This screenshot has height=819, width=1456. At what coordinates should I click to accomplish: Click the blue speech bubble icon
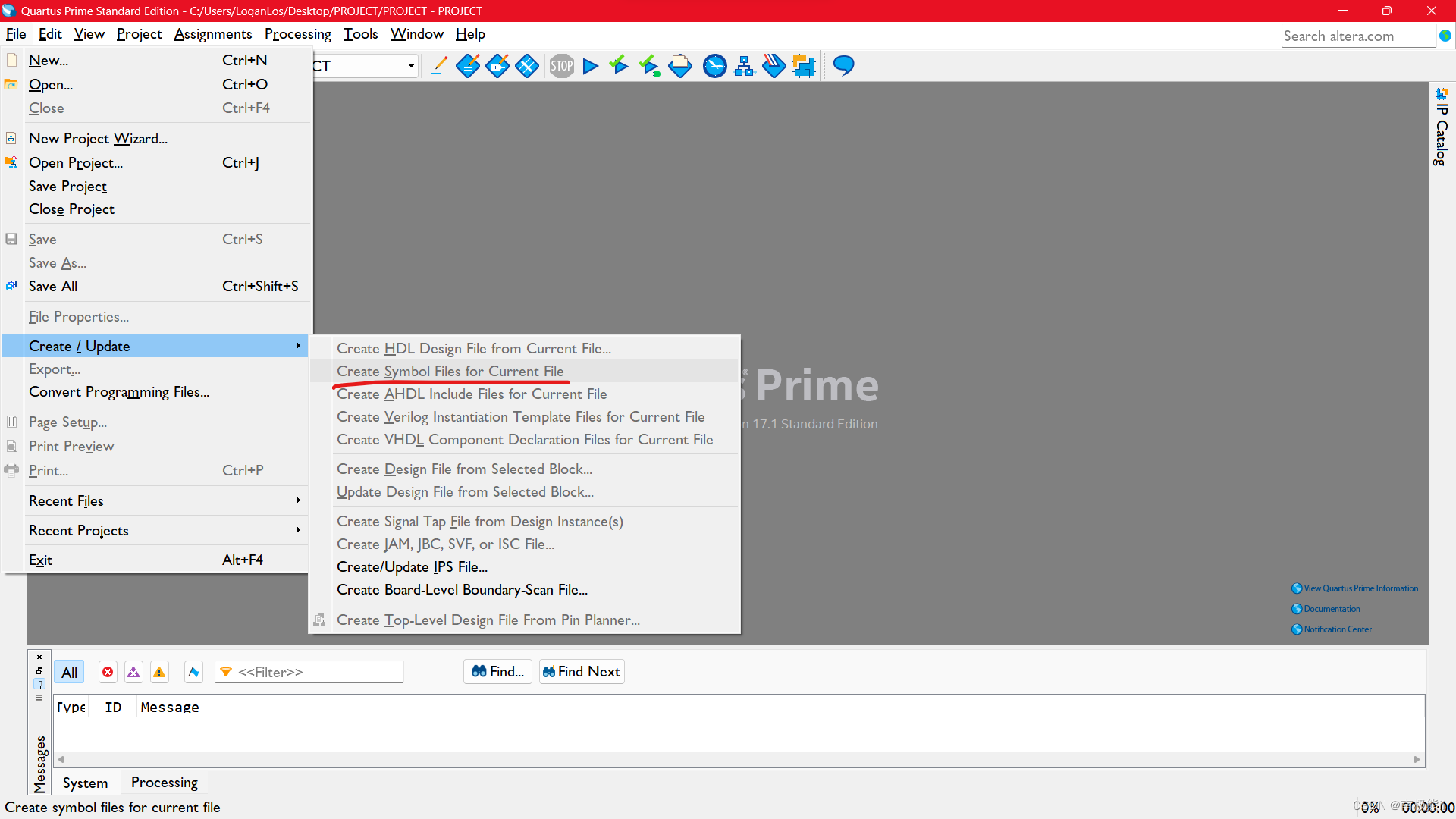(843, 66)
